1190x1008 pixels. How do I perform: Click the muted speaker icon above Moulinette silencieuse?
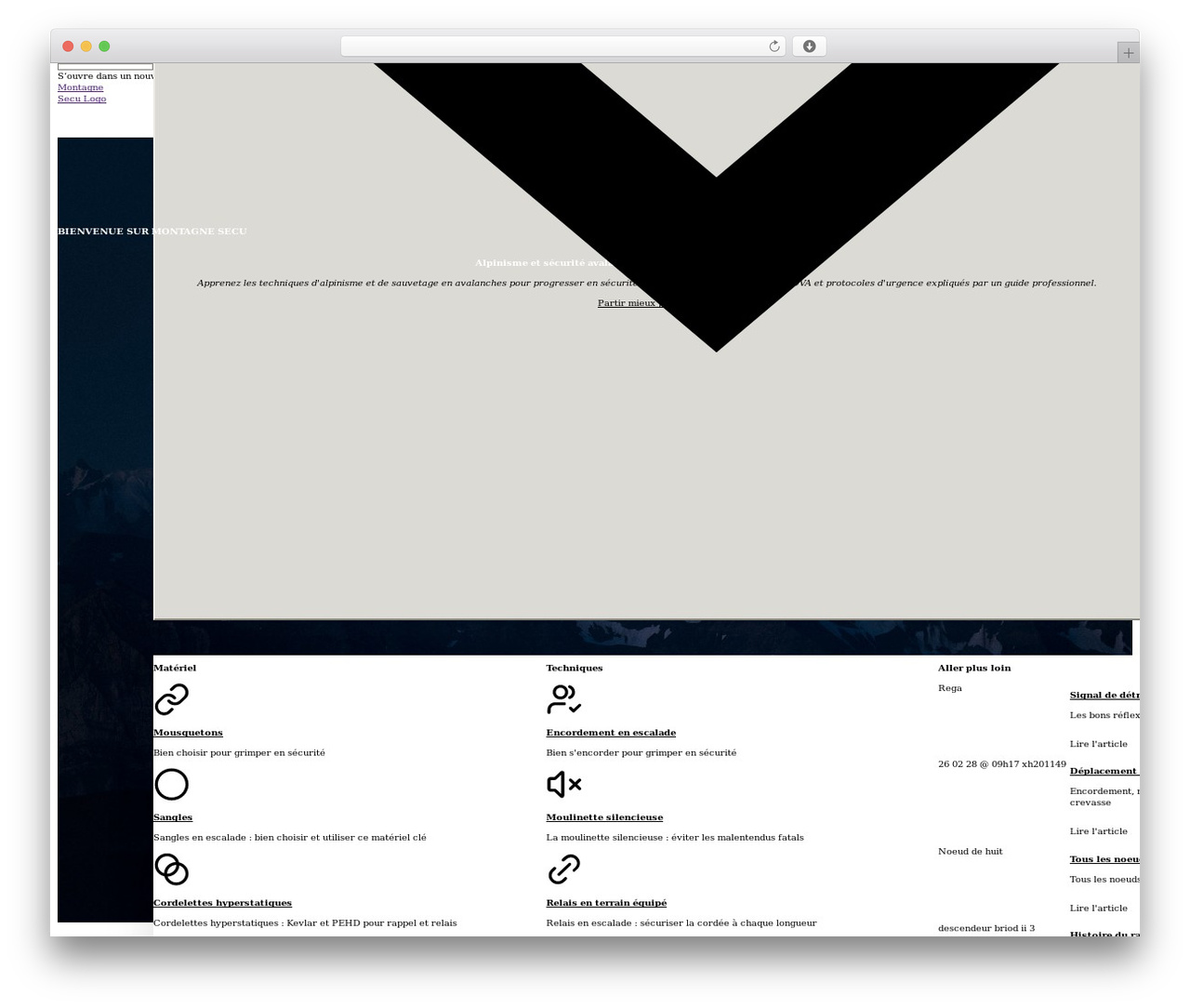(x=564, y=785)
